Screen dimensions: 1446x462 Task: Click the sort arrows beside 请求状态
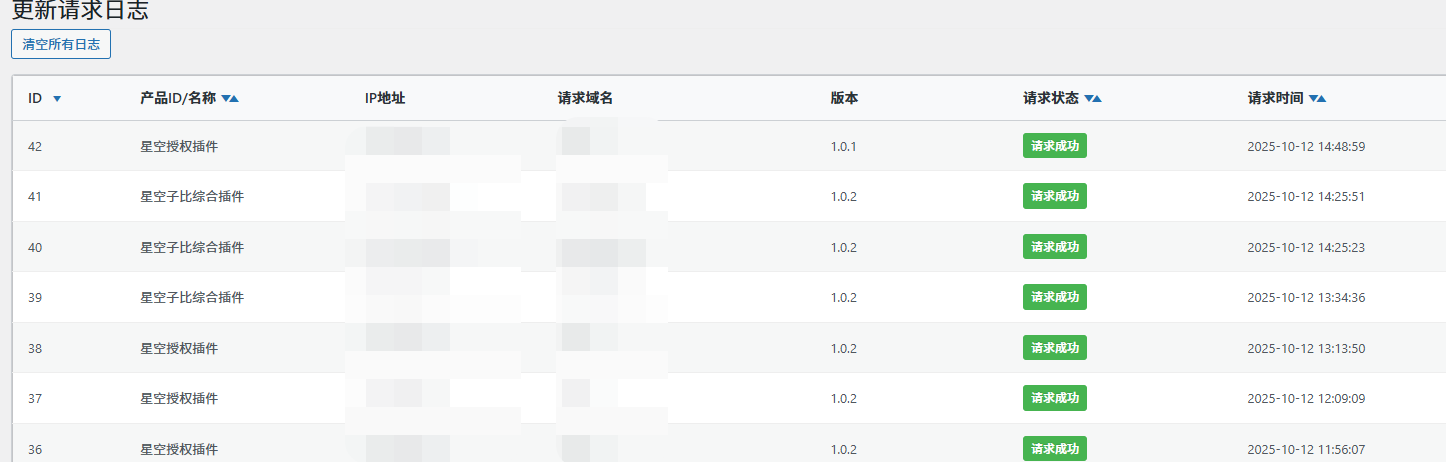click(x=1093, y=98)
